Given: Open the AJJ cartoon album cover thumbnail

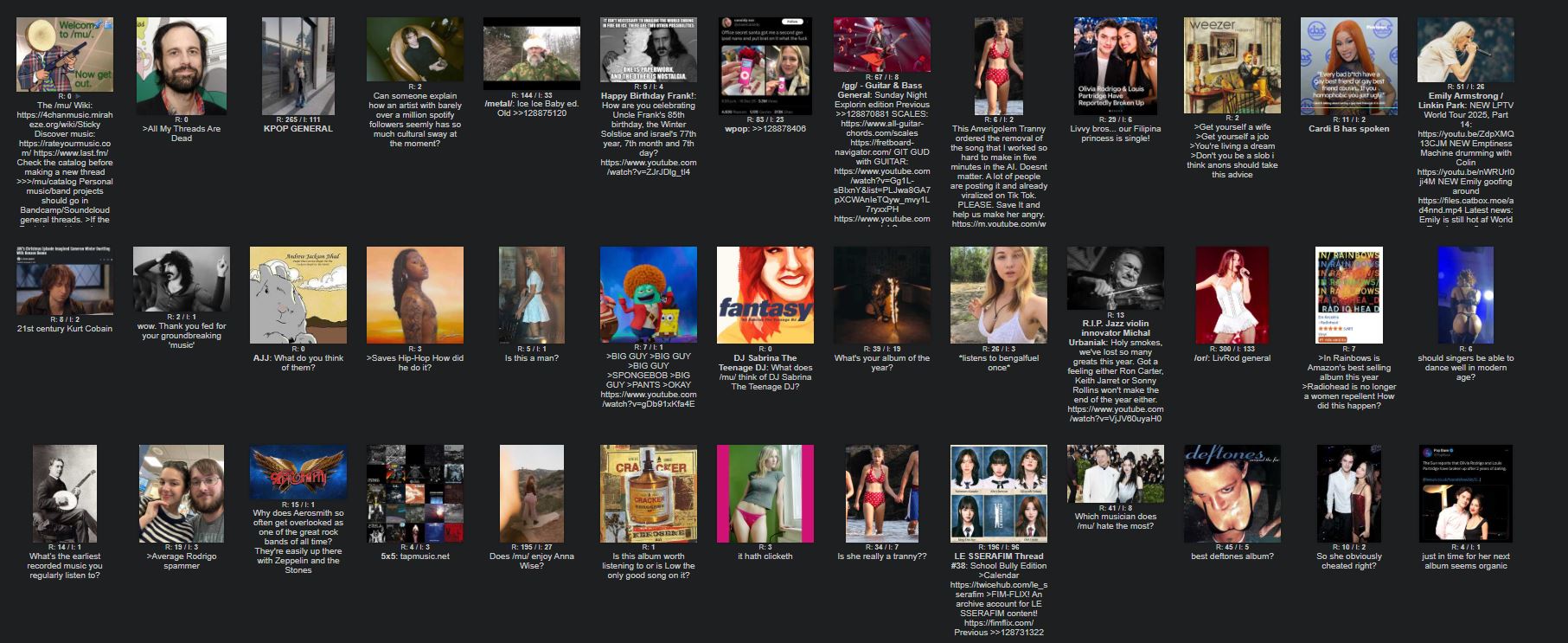Looking at the screenshot, I should click(x=298, y=295).
